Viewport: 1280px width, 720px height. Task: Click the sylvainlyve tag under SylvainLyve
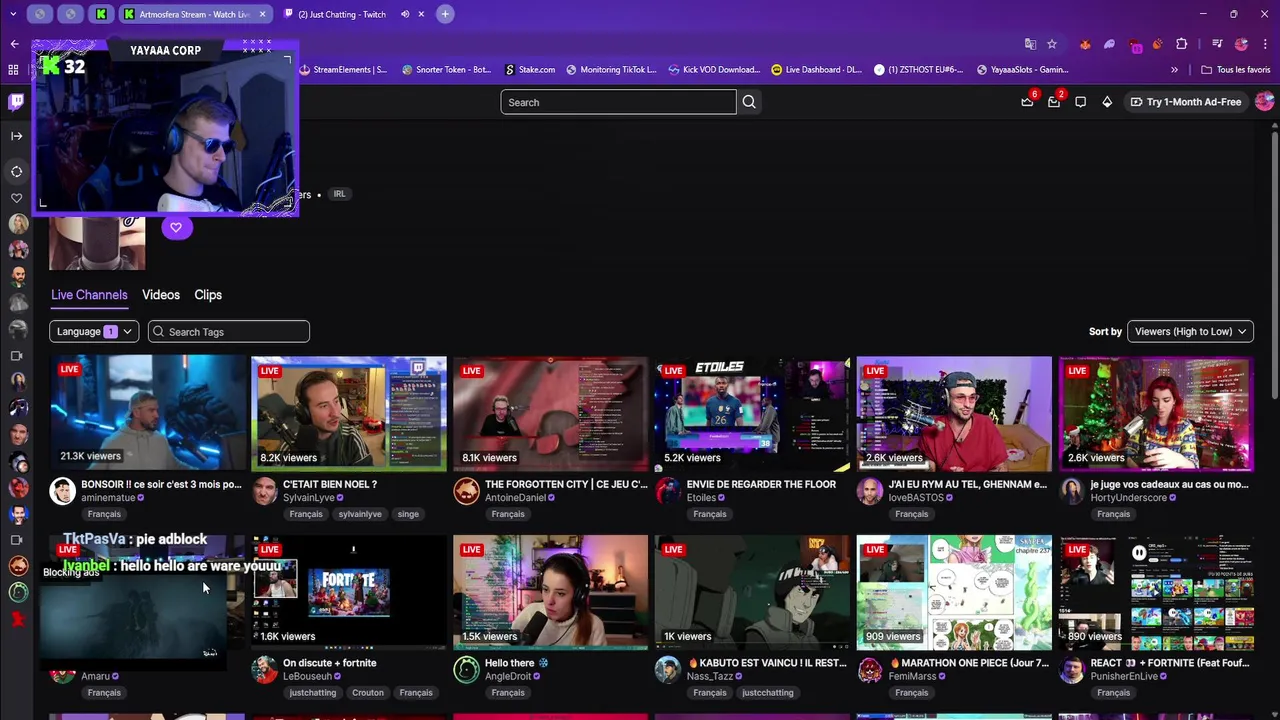pos(360,514)
